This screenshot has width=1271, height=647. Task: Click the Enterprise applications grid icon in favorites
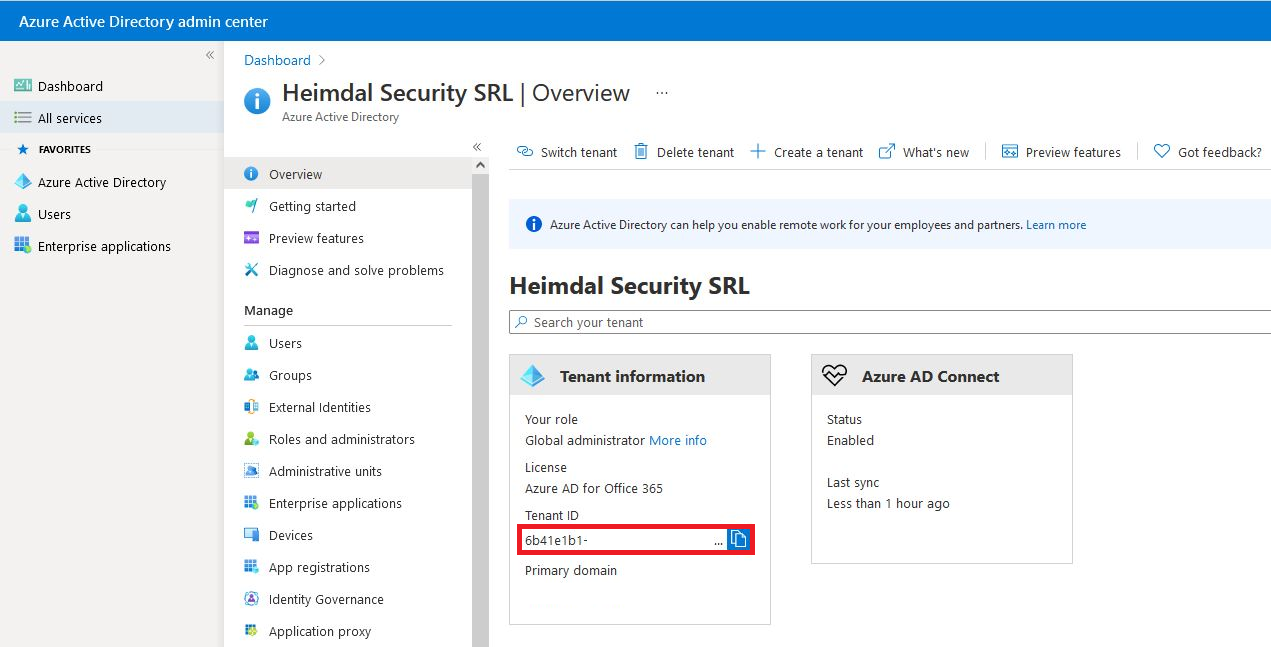[22, 246]
